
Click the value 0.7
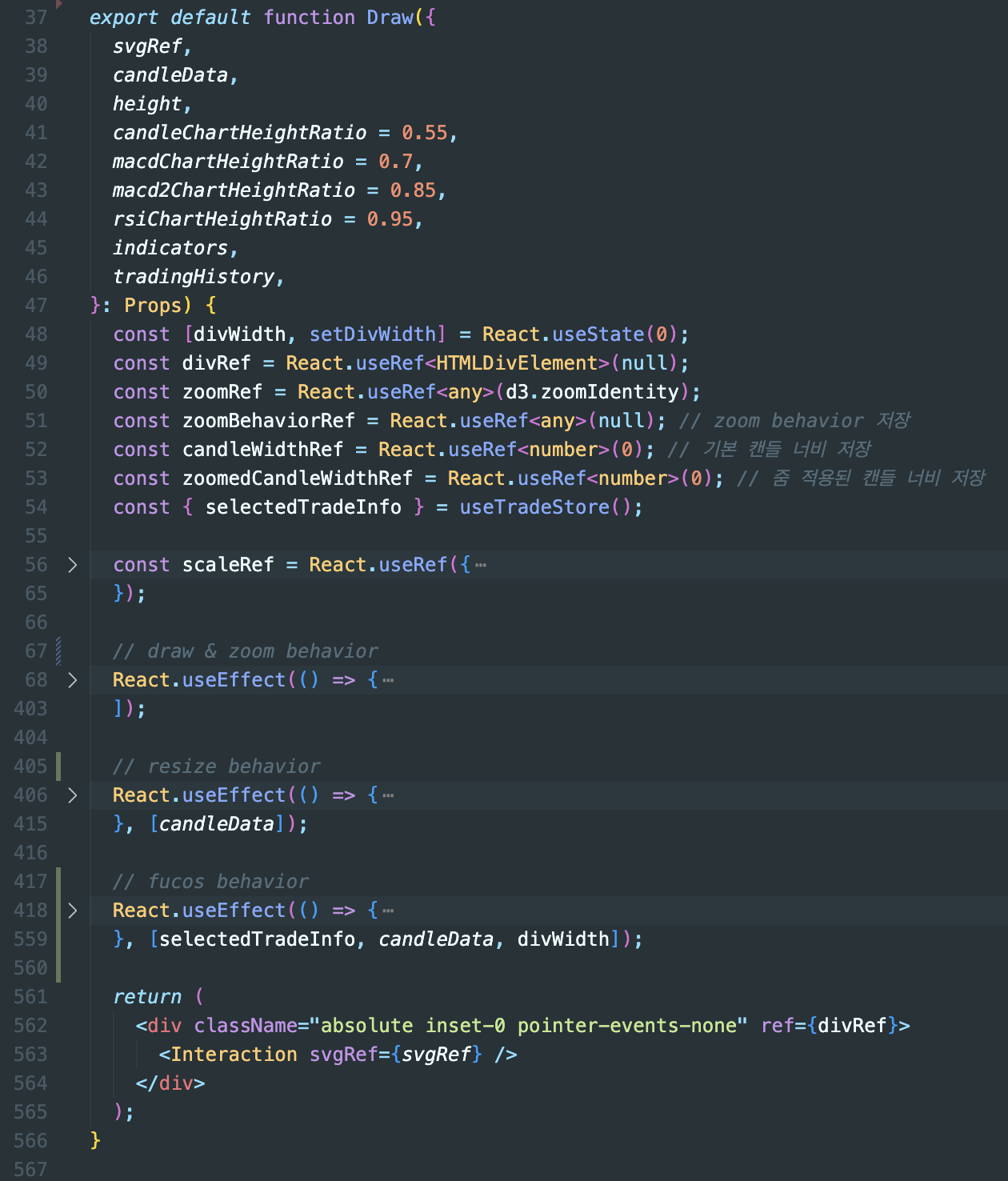(x=396, y=162)
